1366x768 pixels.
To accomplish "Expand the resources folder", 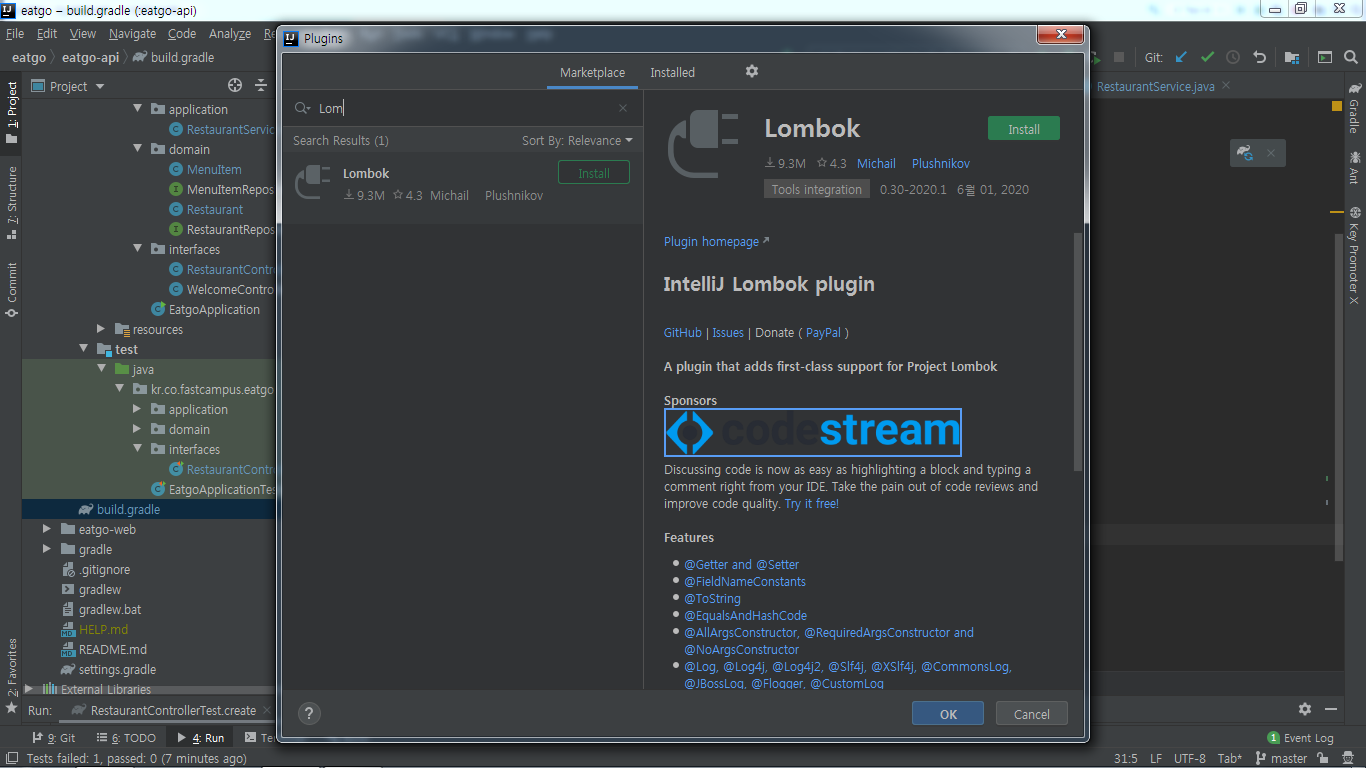I will [x=101, y=329].
